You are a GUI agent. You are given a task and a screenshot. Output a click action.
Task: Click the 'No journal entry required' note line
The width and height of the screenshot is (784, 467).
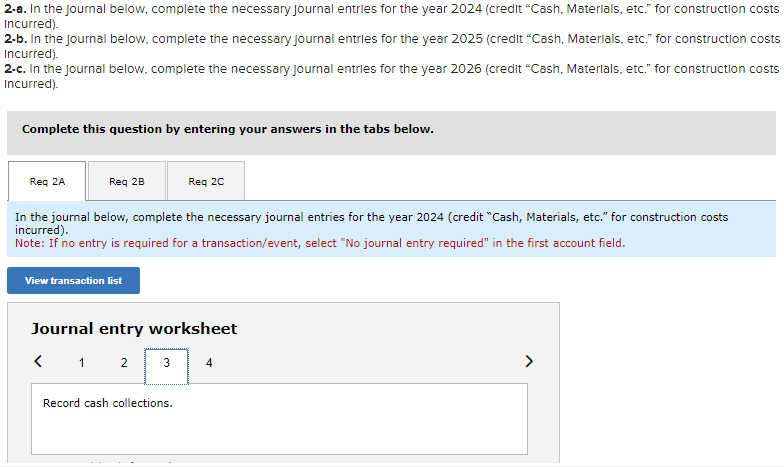coord(320,243)
